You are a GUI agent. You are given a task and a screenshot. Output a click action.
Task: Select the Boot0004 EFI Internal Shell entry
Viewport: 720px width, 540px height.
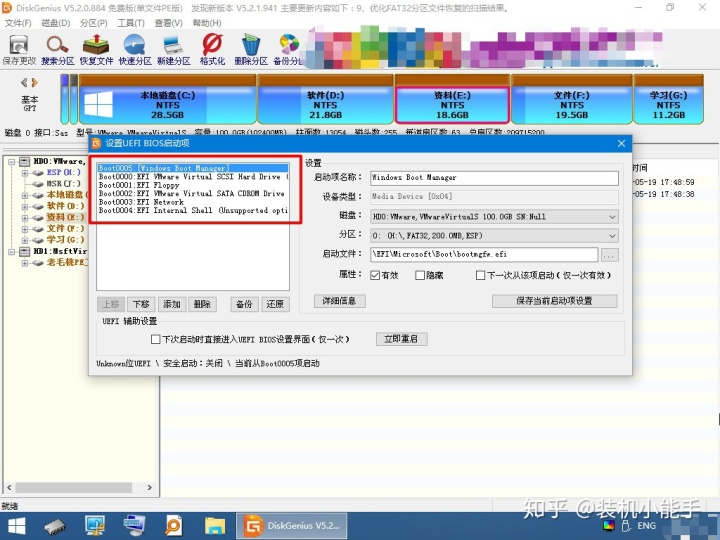coord(193,210)
